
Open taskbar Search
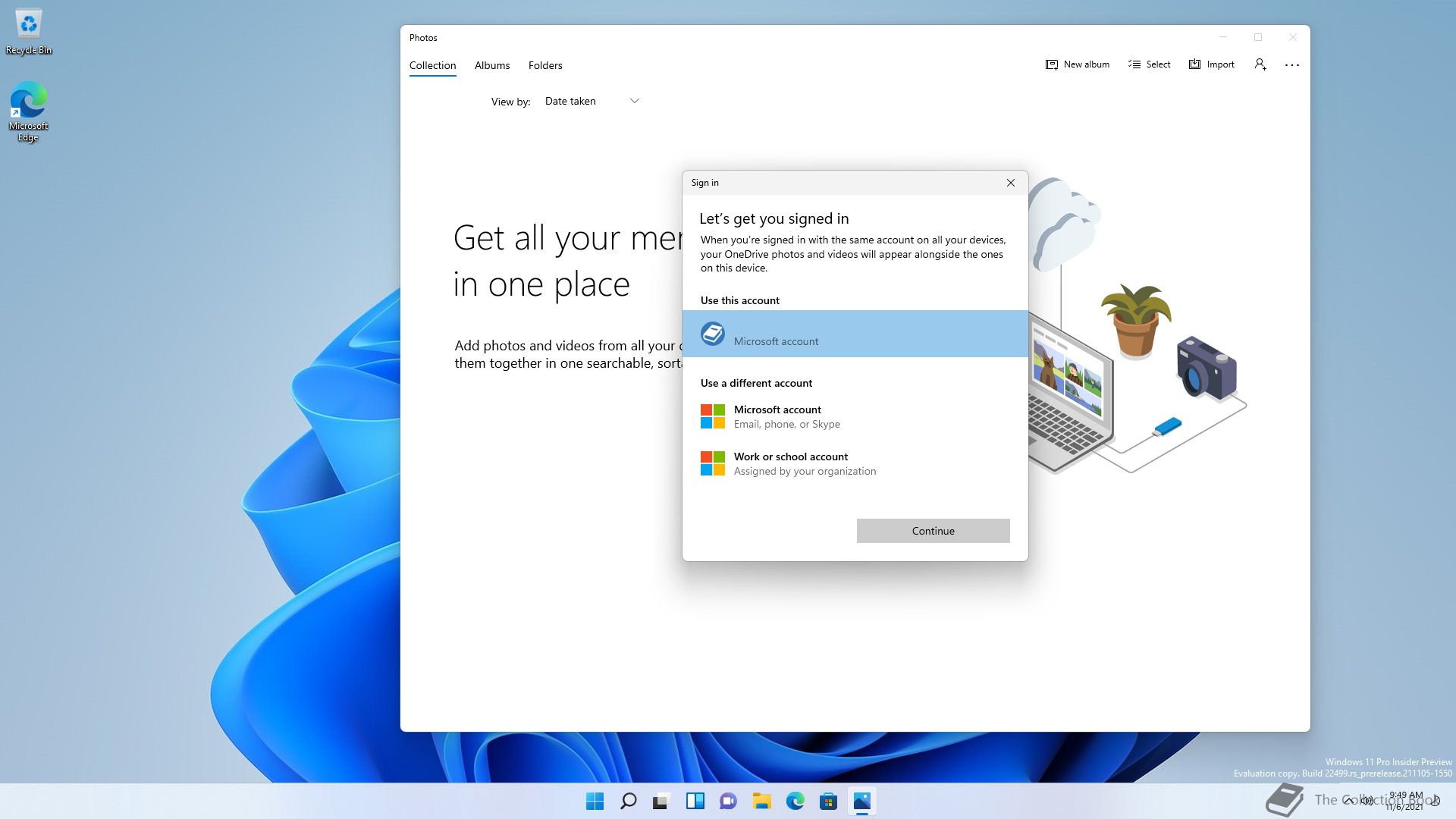point(629,801)
